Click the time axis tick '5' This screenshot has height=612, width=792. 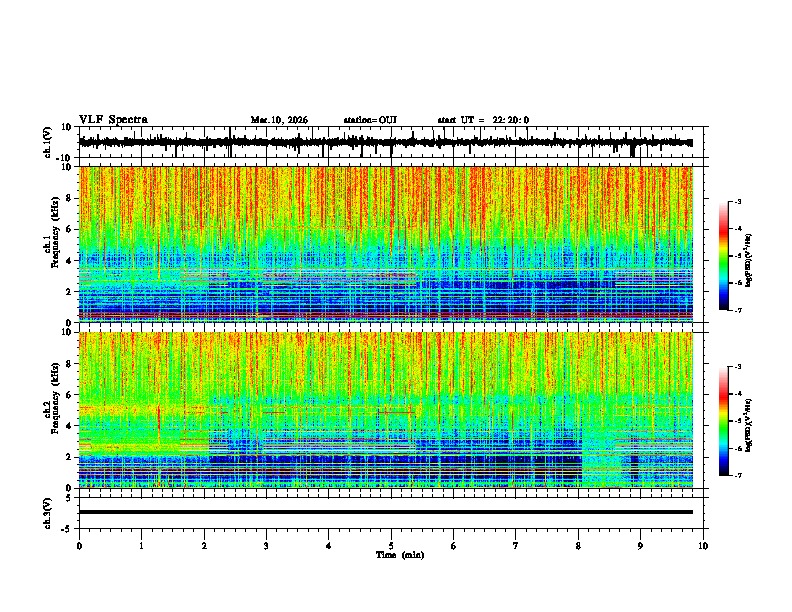[x=391, y=546]
